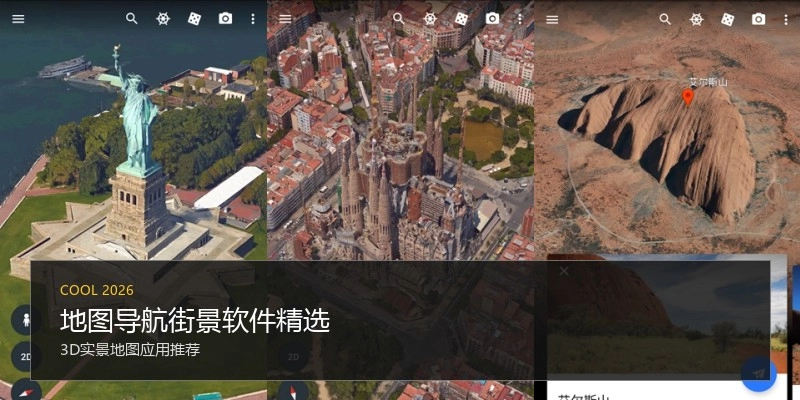
Task: Select the red location pin on the rock
Action: (x=688, y=97)
